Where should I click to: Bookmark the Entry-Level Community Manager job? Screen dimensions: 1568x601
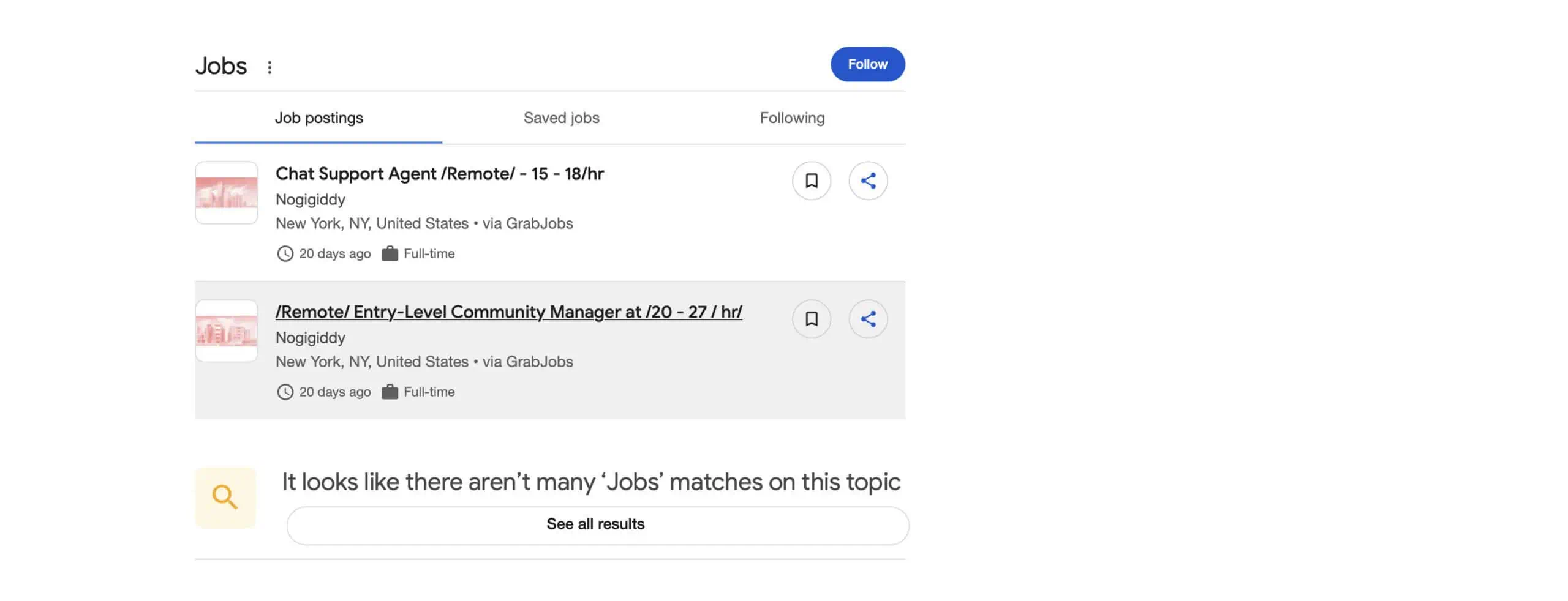(811, 319)
